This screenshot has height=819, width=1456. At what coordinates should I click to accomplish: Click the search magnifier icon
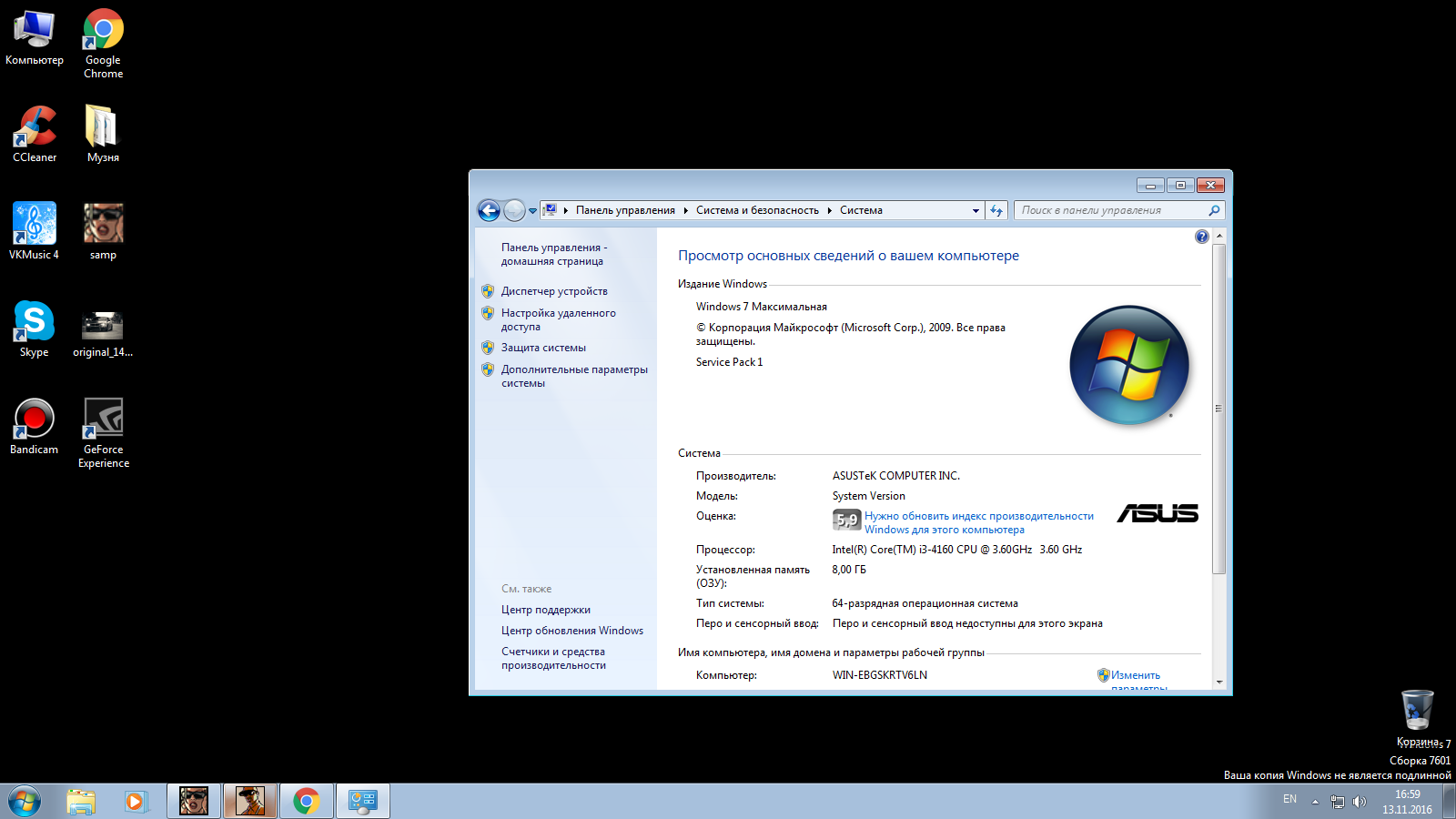click(x=1214, y=210)
